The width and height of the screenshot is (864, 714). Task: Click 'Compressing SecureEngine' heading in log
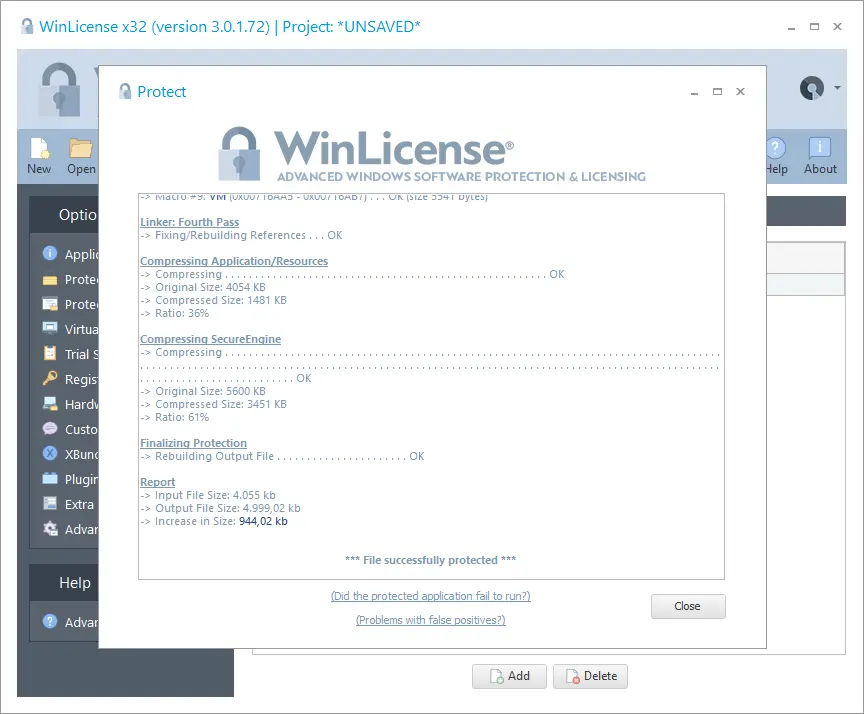pyautogui.click(x=210, y=339)
